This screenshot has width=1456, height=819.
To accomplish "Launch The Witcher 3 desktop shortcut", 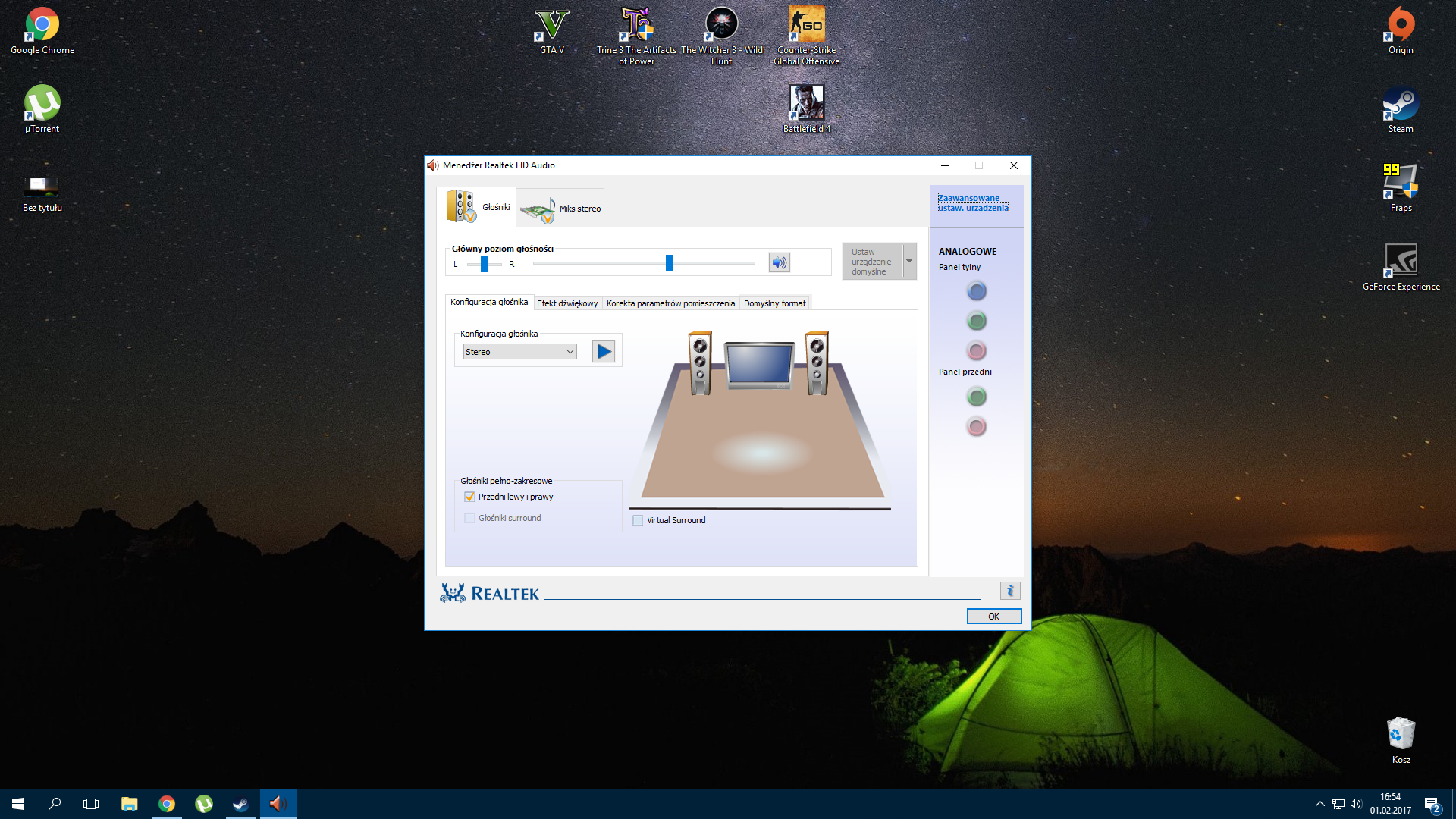I will pos(722,36).
